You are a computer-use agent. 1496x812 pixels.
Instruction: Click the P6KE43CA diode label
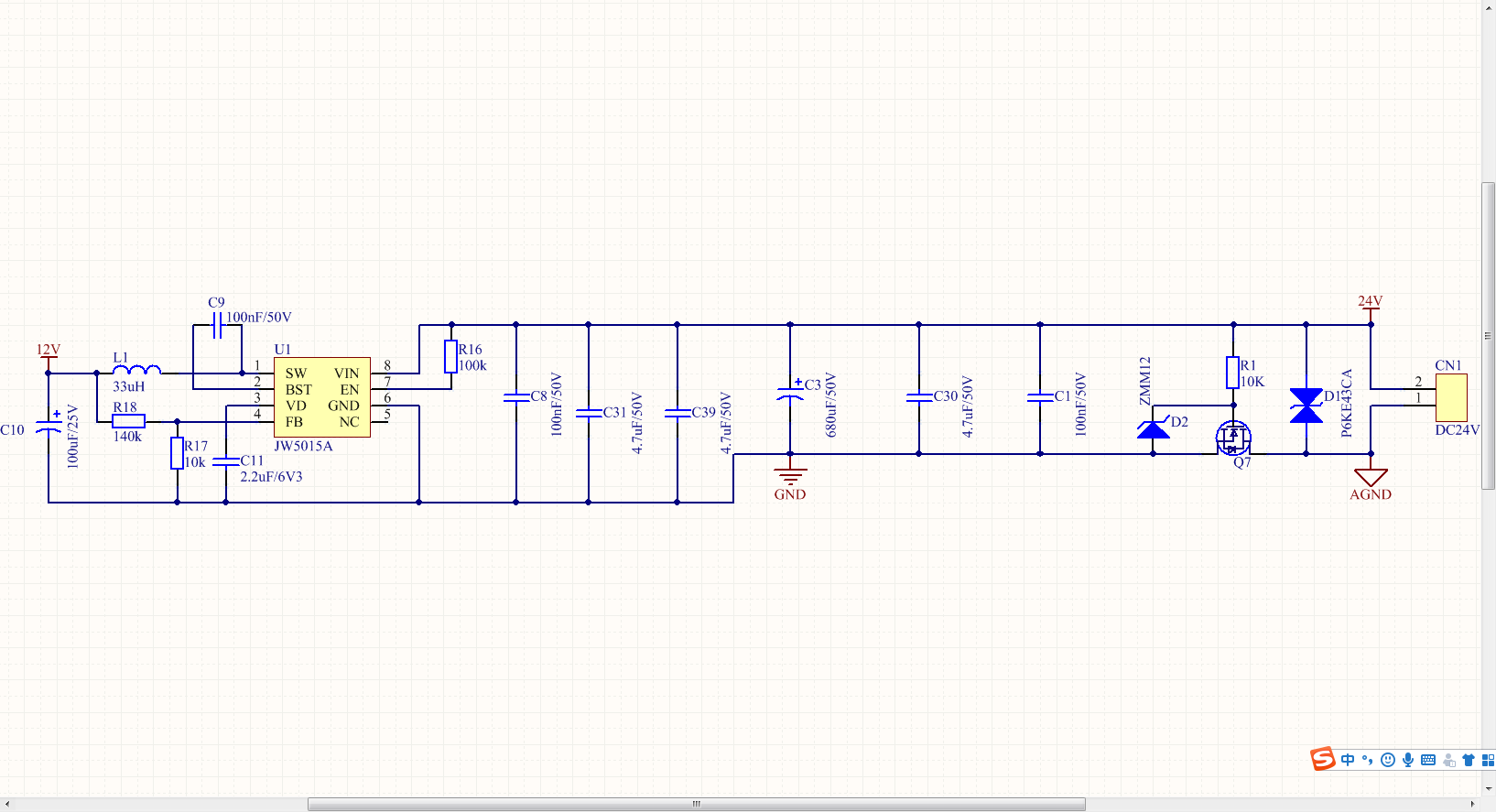1347,403
